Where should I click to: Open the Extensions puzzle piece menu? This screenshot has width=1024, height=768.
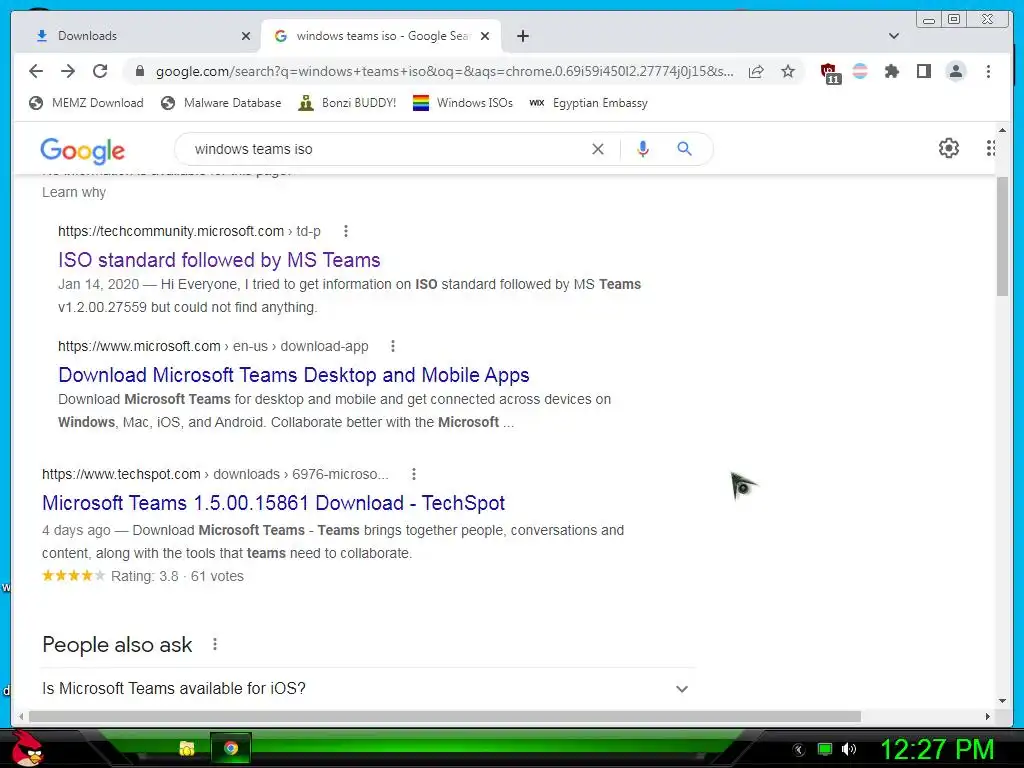[891, 71]
